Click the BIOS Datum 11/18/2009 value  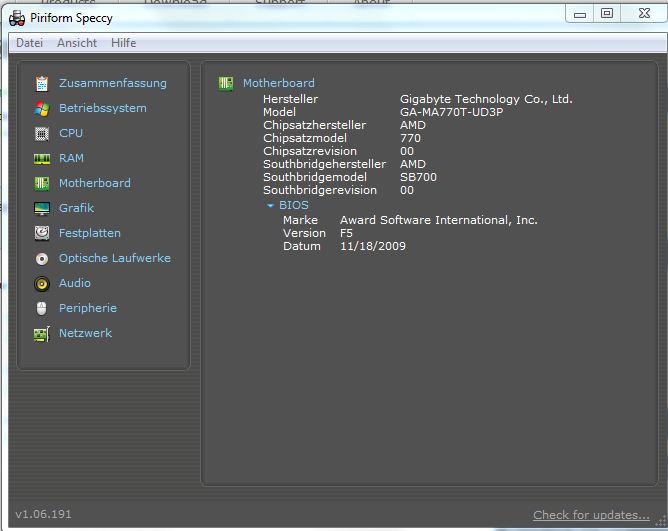tap(373, 246)
